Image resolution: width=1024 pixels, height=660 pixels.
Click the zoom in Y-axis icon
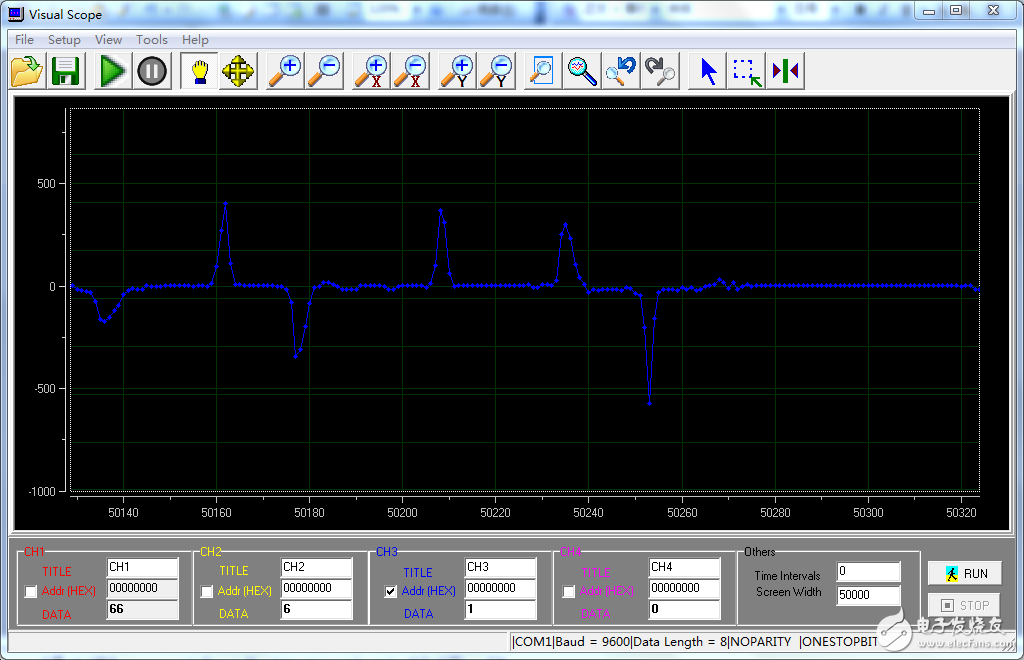click(458, 71)
